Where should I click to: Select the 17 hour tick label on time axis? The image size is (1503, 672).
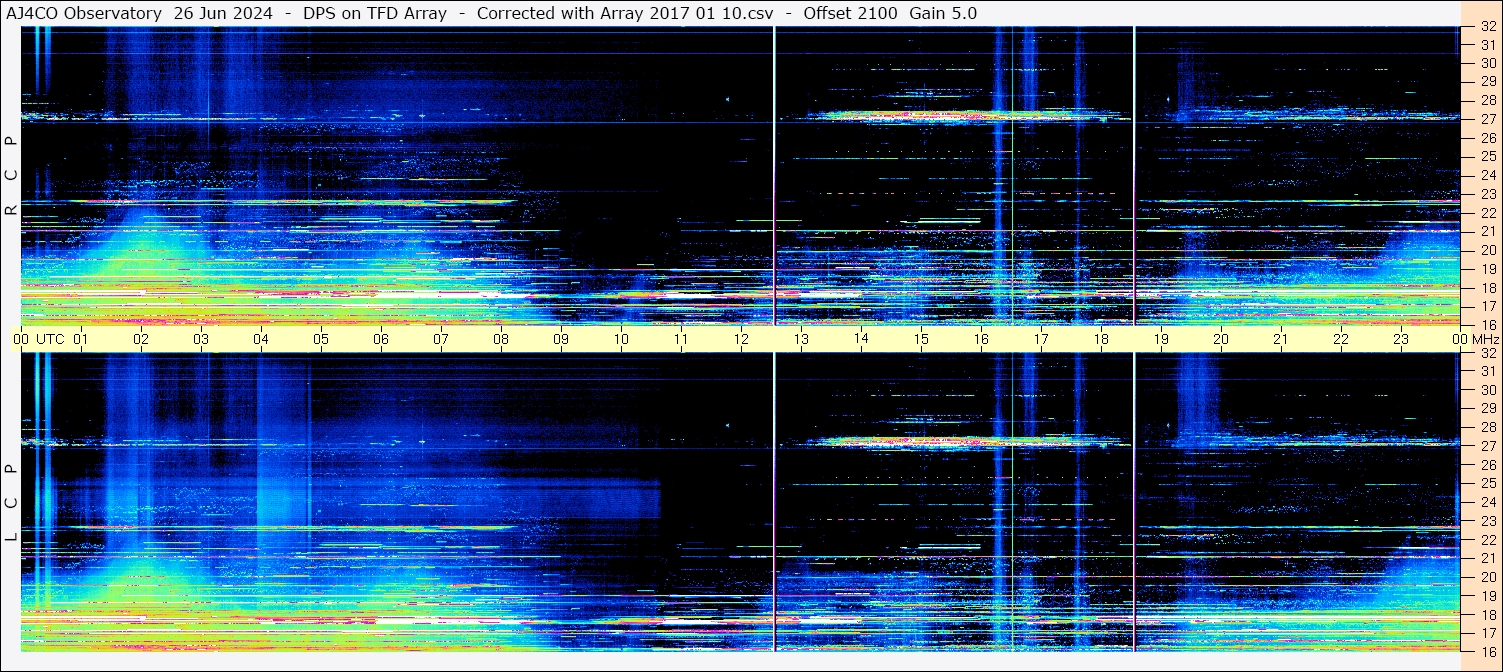pyautogui.click(x=1041, y=339)
